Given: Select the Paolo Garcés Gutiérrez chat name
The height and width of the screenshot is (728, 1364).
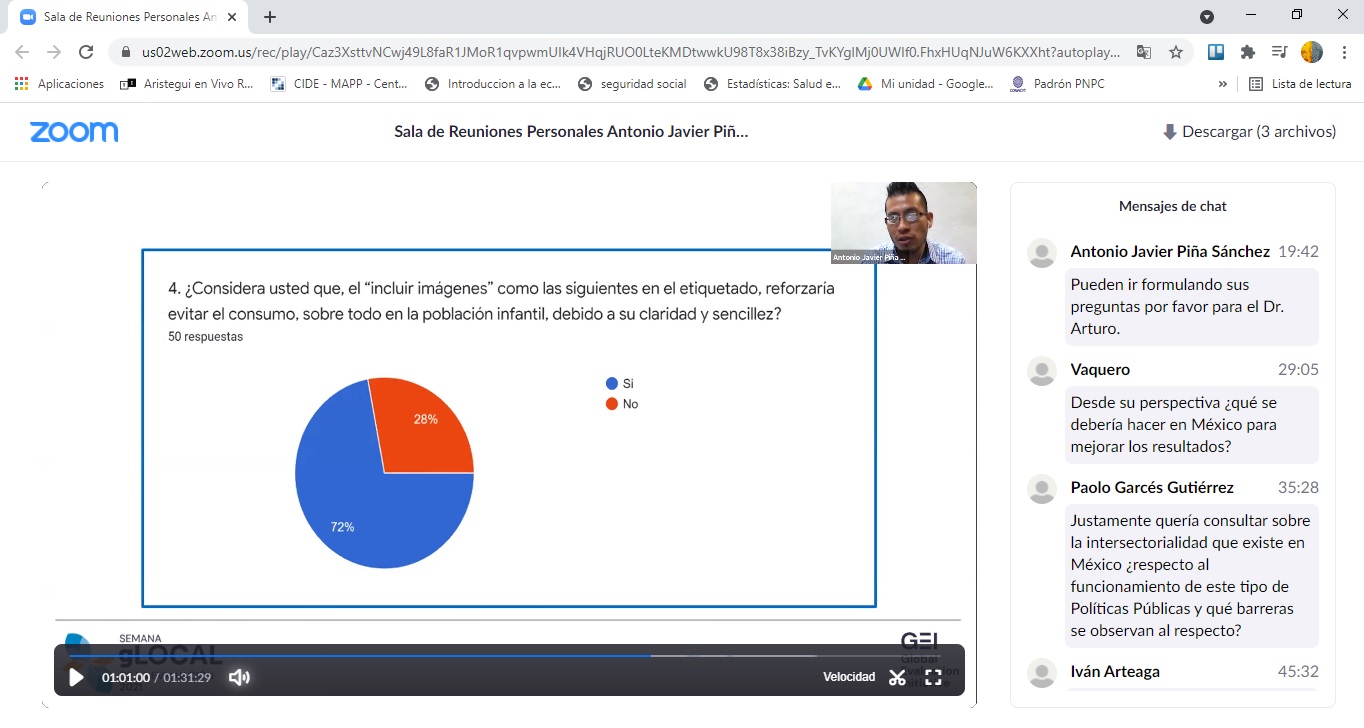Looking at the screenshot, I should (x=1152, y=488).
